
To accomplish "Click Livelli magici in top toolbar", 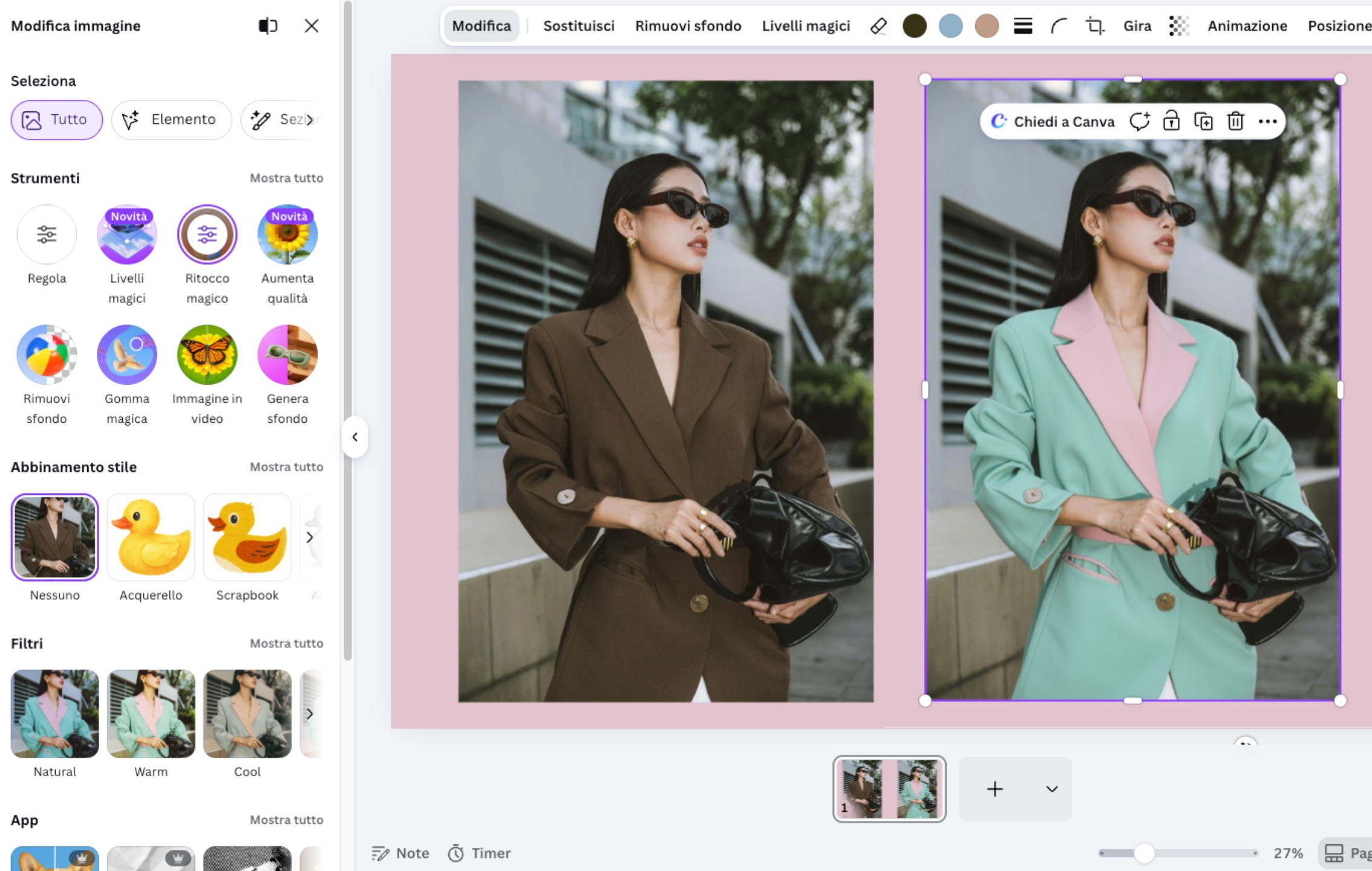I will coord(806,26).
